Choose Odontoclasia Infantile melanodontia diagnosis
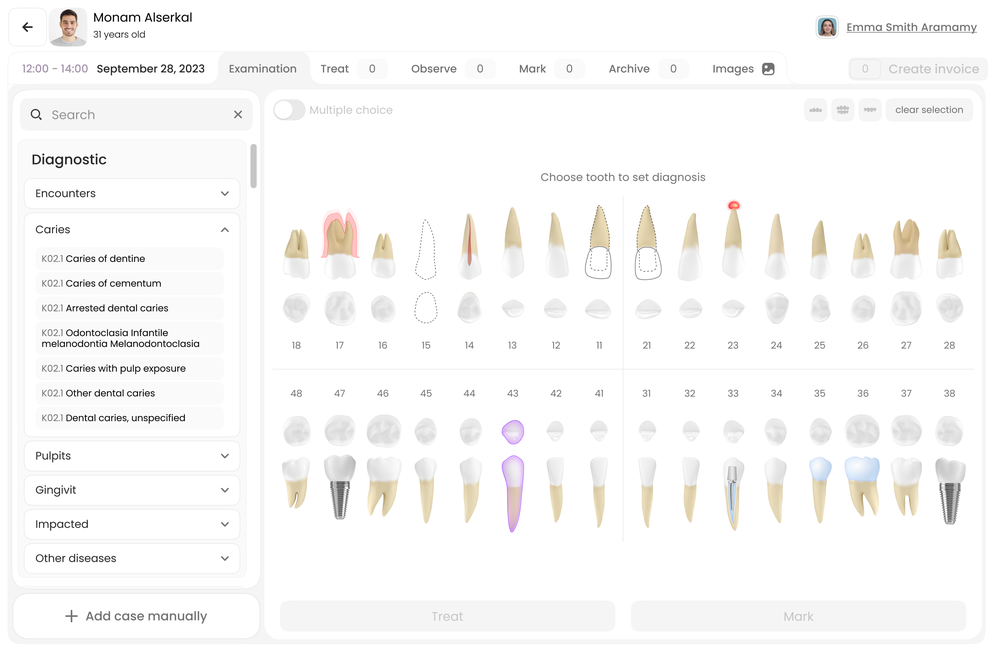Image resolution: width=1000 pixels, height=652 pixels. [129, 338]
